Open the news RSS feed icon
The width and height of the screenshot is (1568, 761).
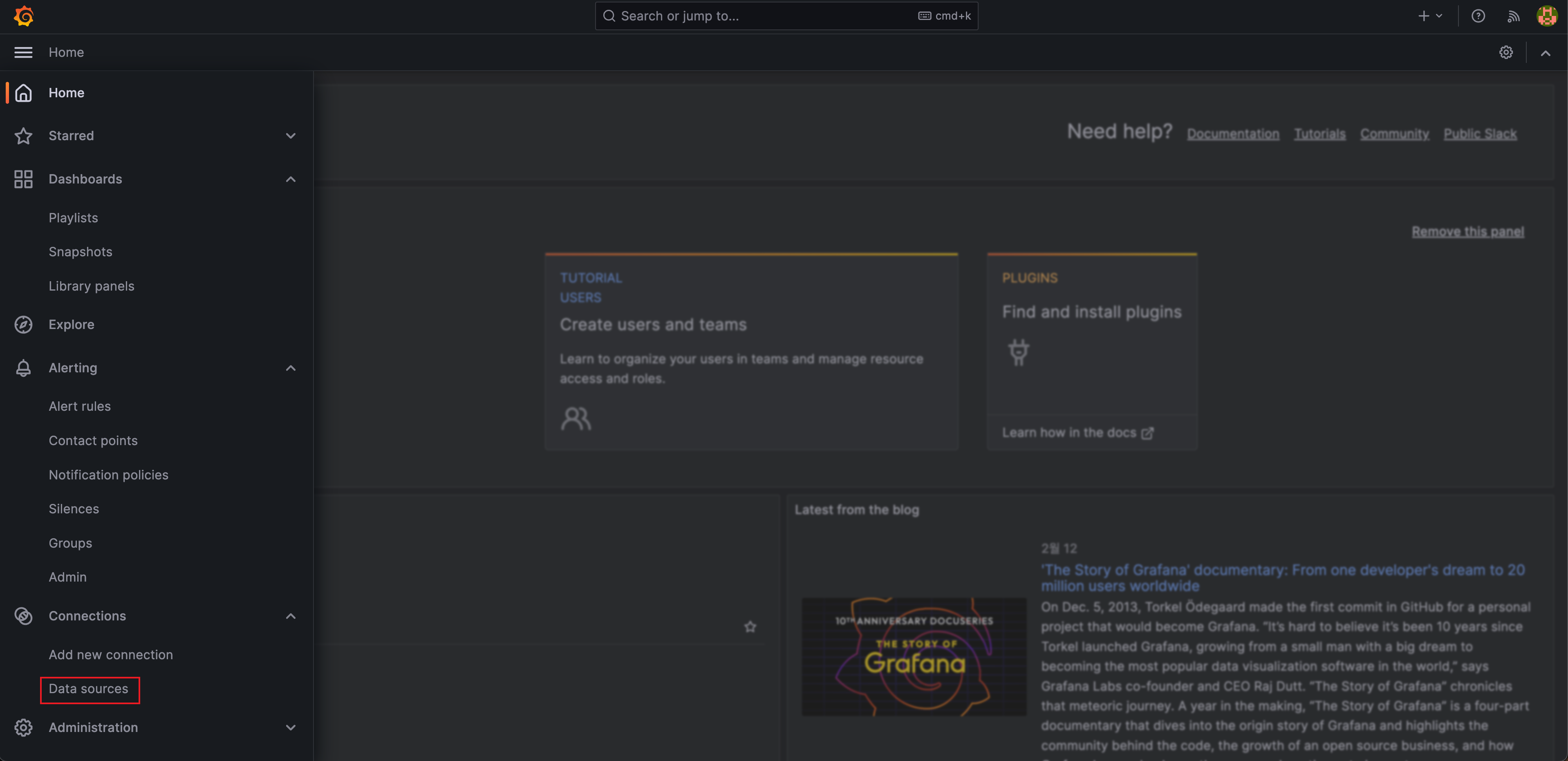(1513, 16)
